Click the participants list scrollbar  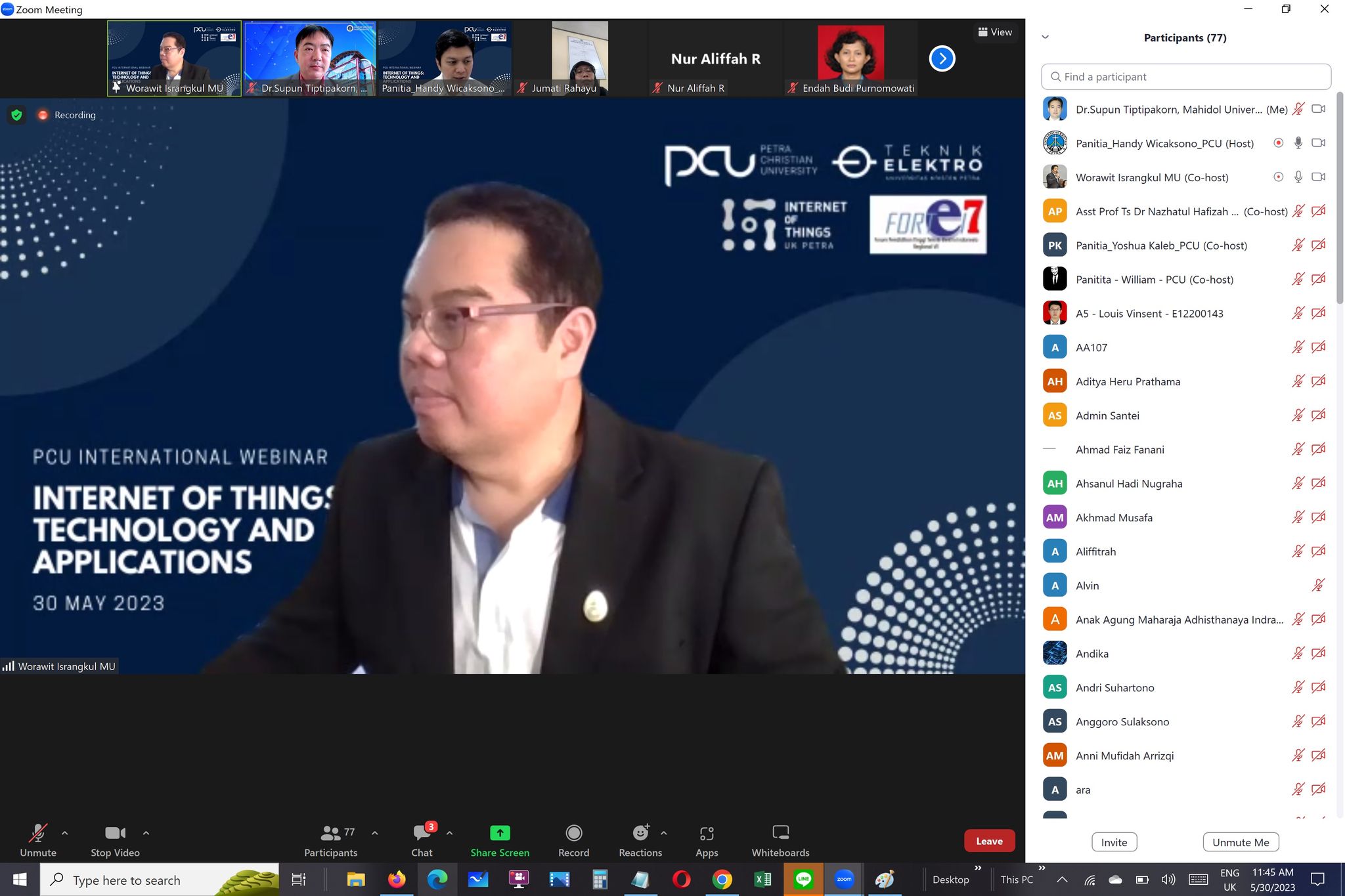pos(1340,197)
